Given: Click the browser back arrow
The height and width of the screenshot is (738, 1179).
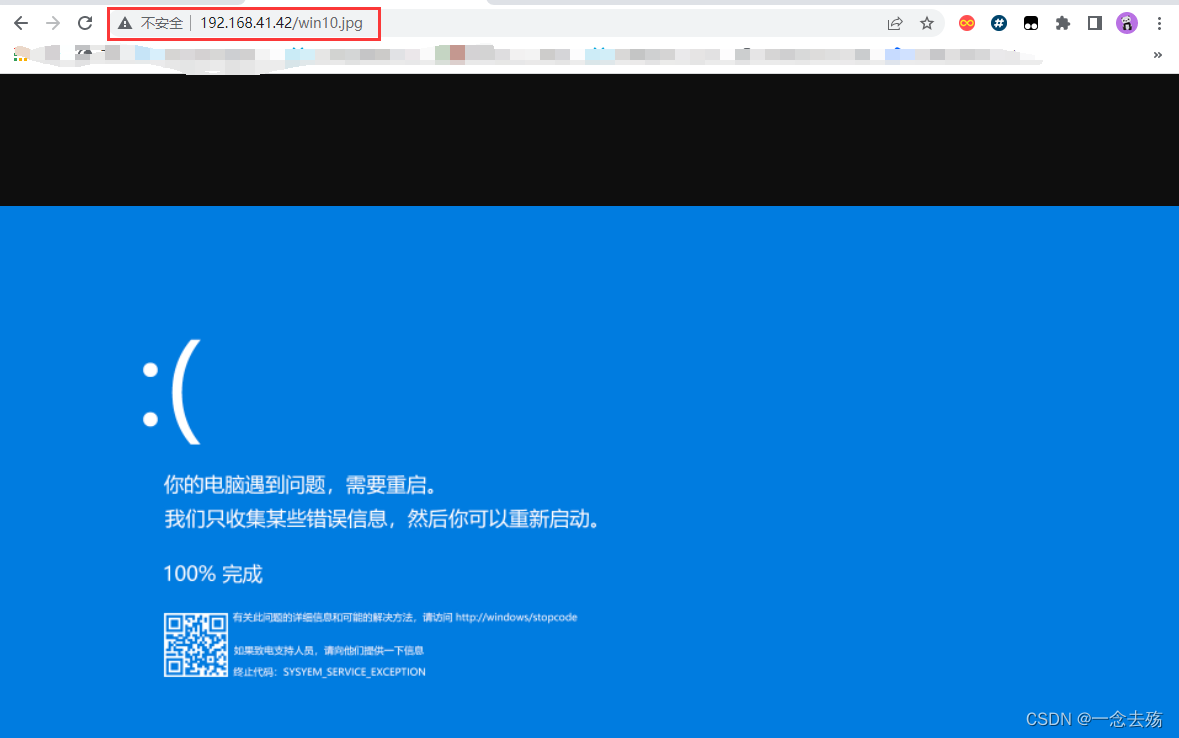Looking at the screenshot, I should click(20, 22).
